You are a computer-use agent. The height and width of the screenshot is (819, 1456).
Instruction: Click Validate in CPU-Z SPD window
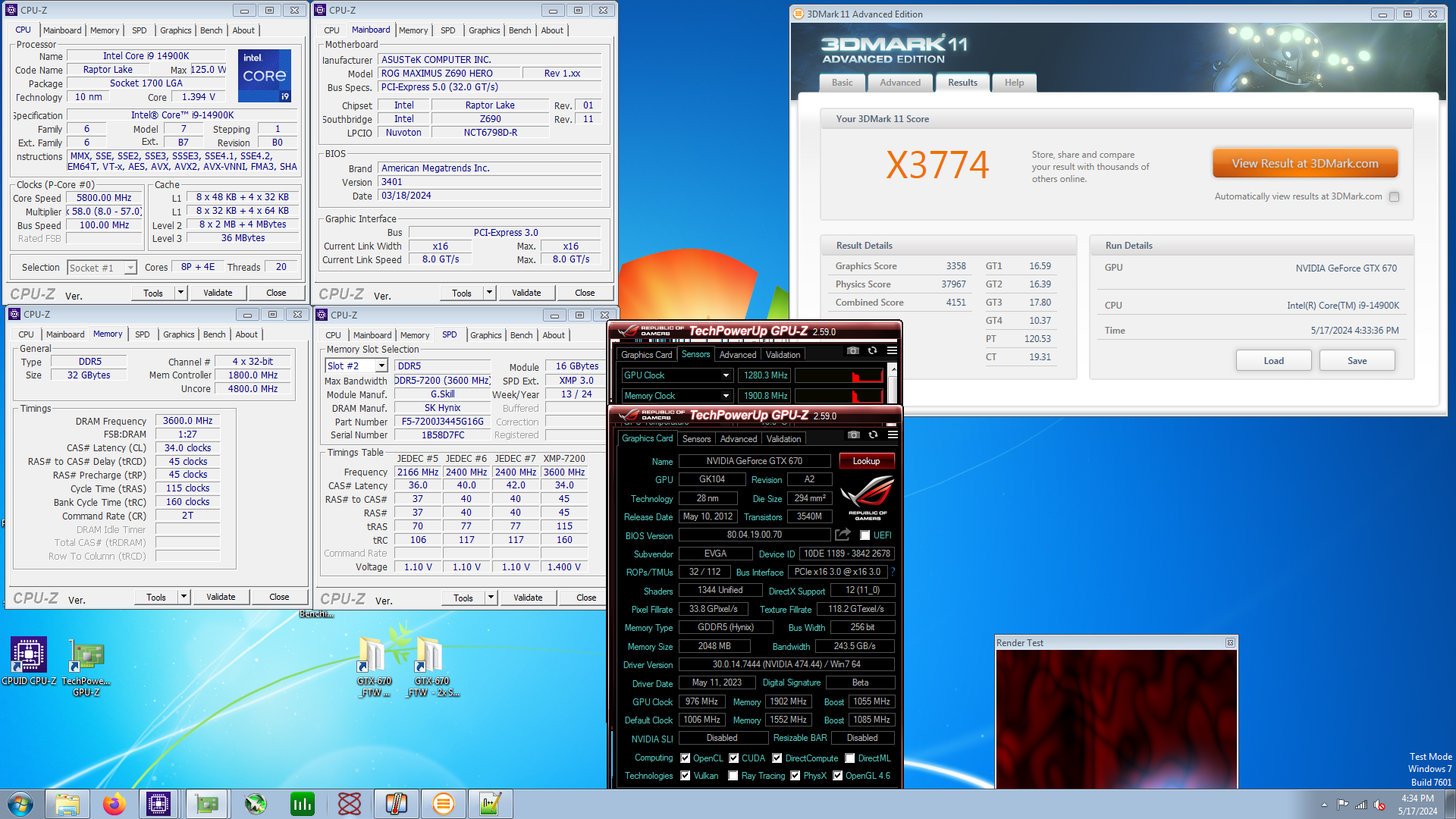click(528, 598)
